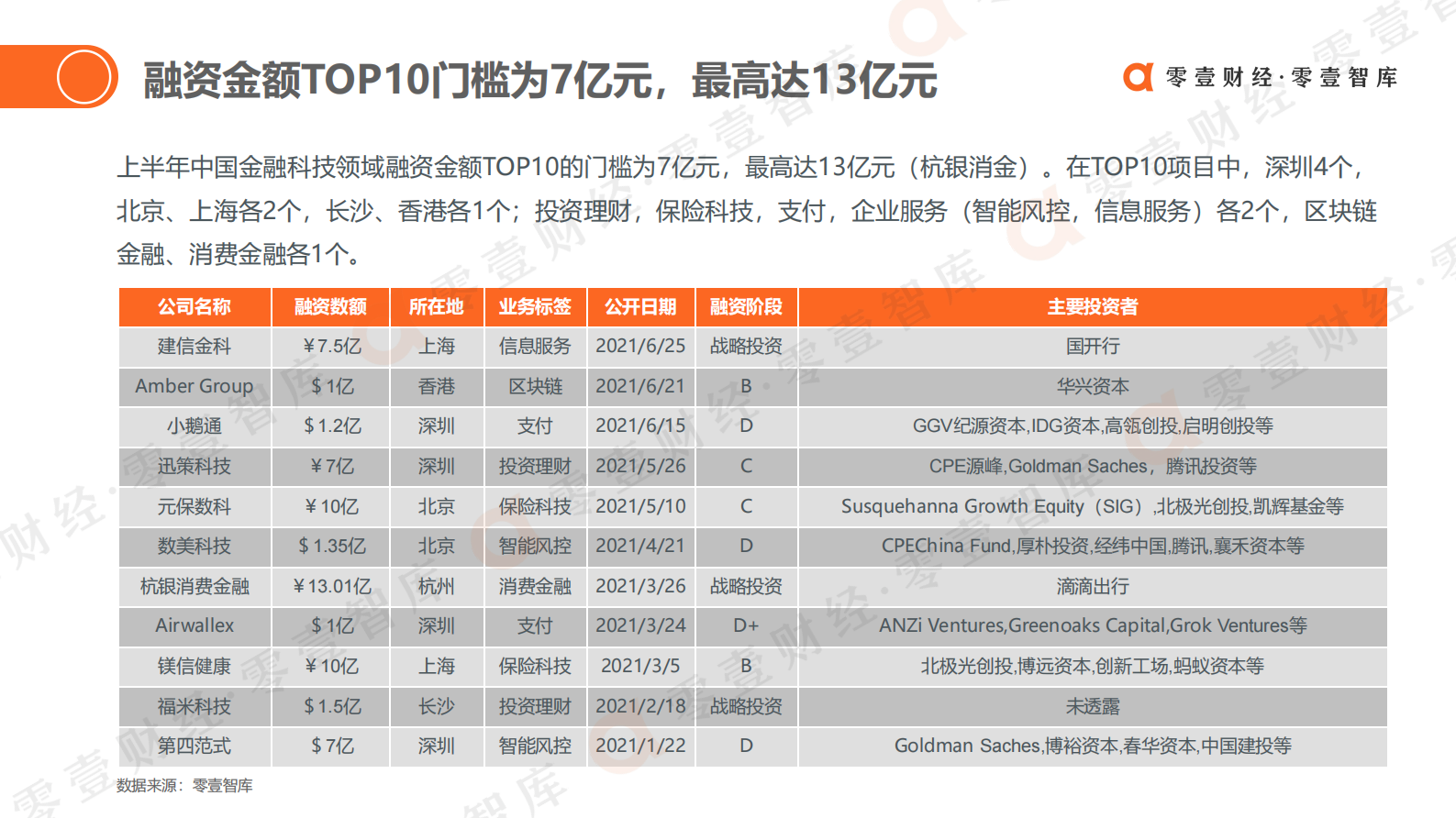Screen dimensions: 1456x818
Task: Click the CPE源峰 investors cell
Action: point(1093,466)
